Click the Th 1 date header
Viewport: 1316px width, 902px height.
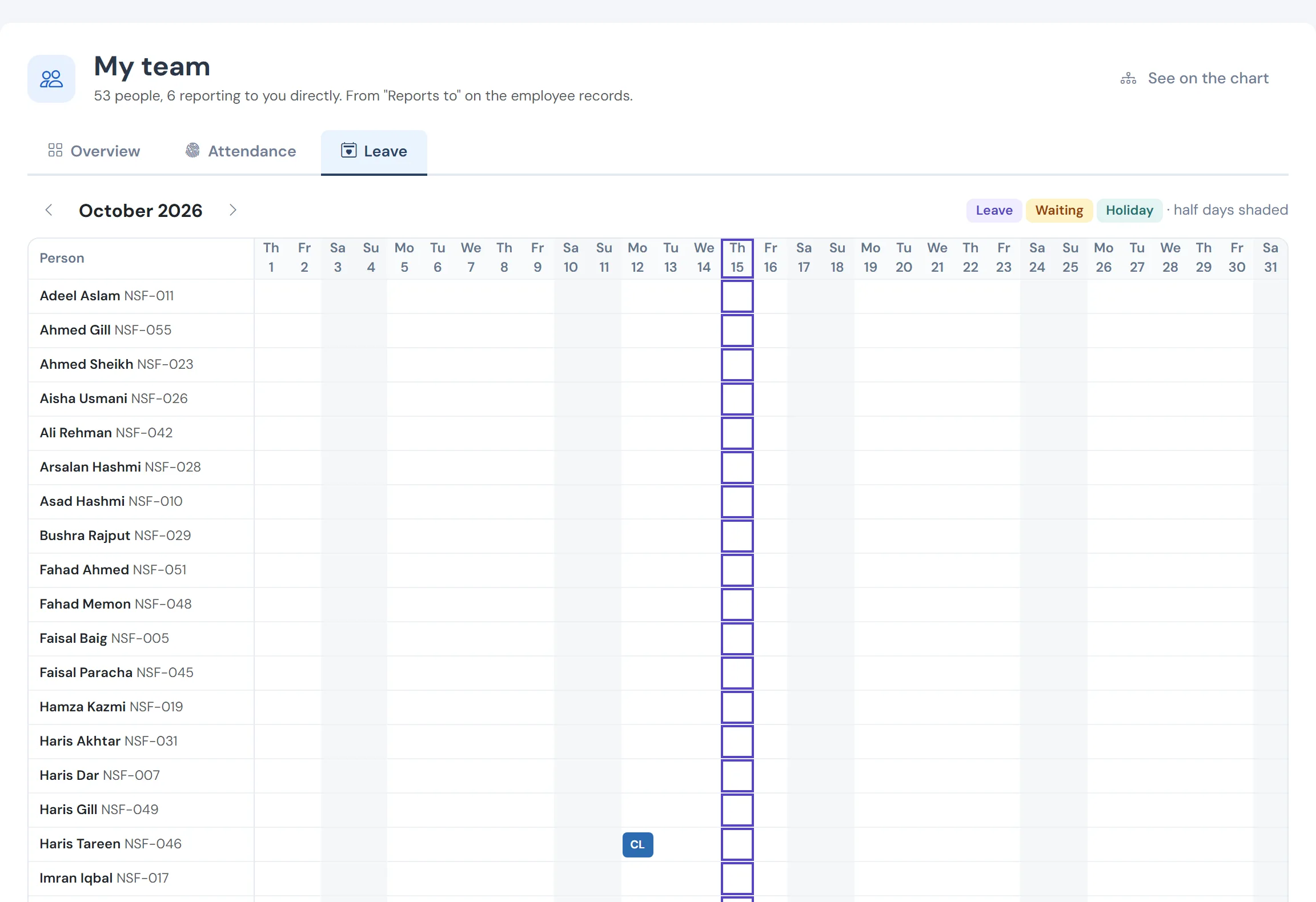(x=271, y=258)
